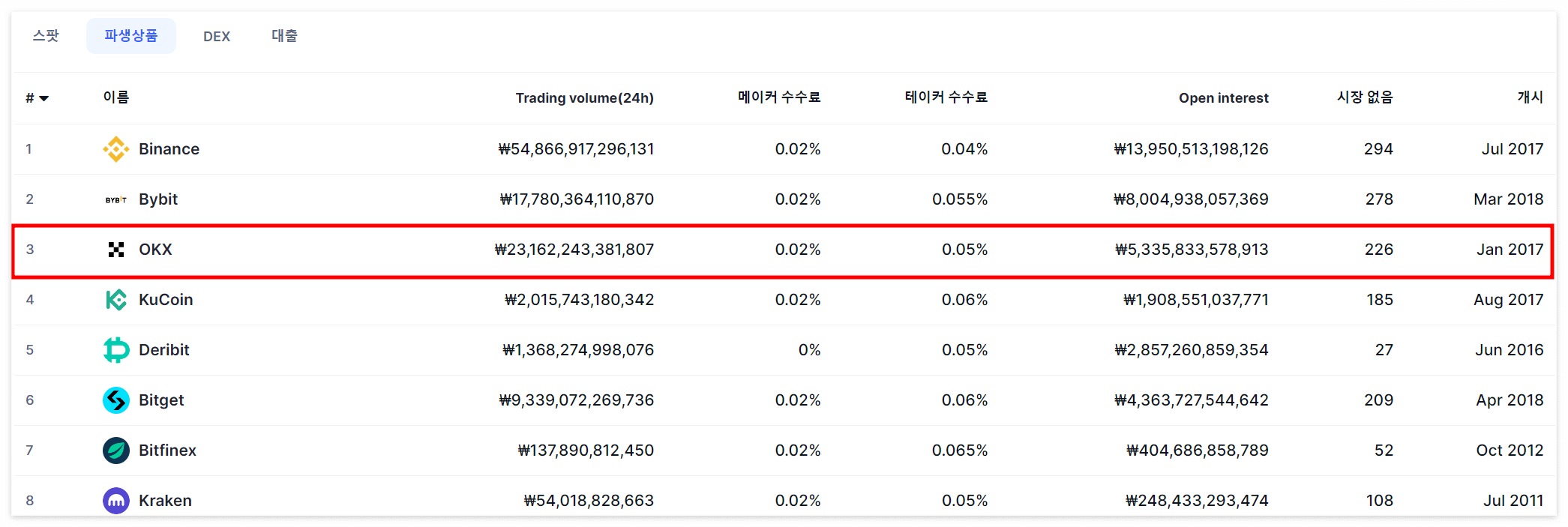Click Kraken open interest ₩248,433,293,474
The width and height of the screenshot is (1568, 527).
point(1197,501)
